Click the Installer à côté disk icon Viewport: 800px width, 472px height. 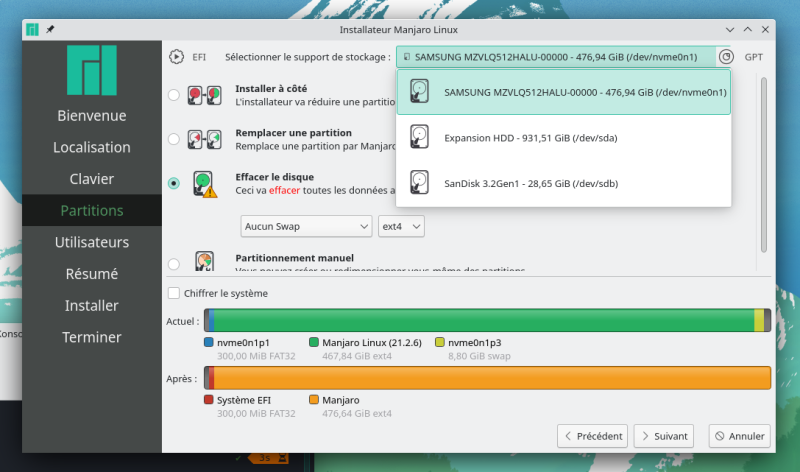[204, 95]
